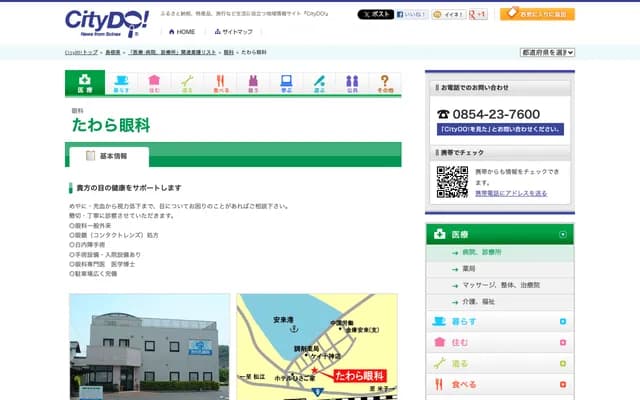Image resolution: width=640 pixels, height=400 pixels.
Task: Click the 医療・病院、診療所 list breadcrumb link
Action: (172, 52)
